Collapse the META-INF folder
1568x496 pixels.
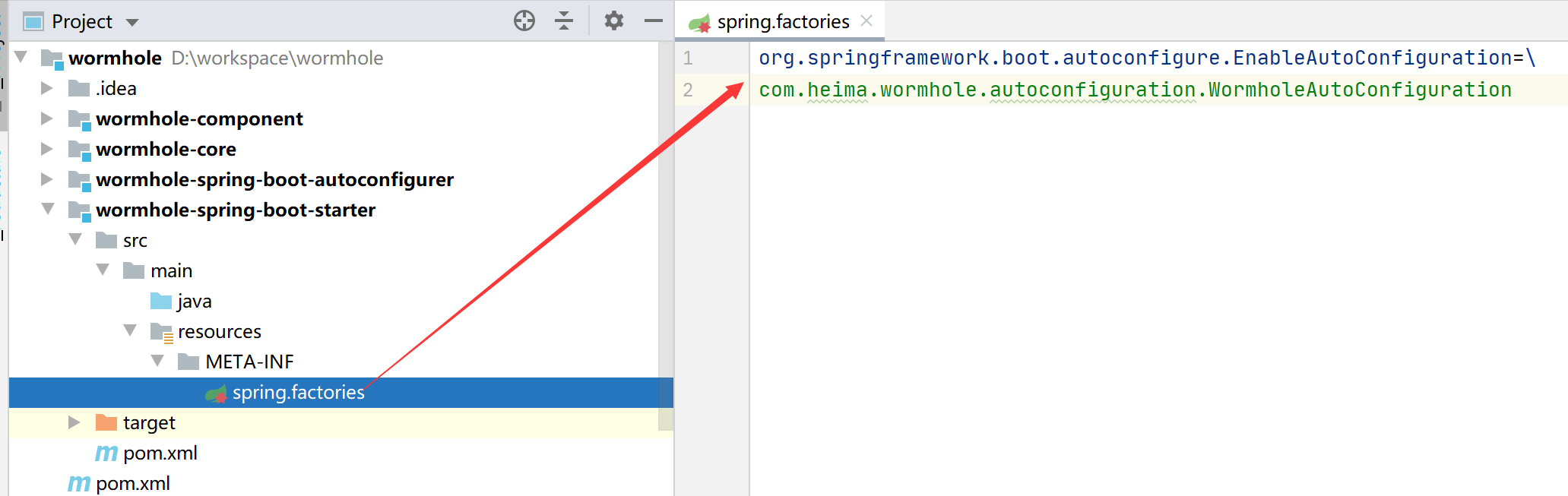click(x=157, y=361)
